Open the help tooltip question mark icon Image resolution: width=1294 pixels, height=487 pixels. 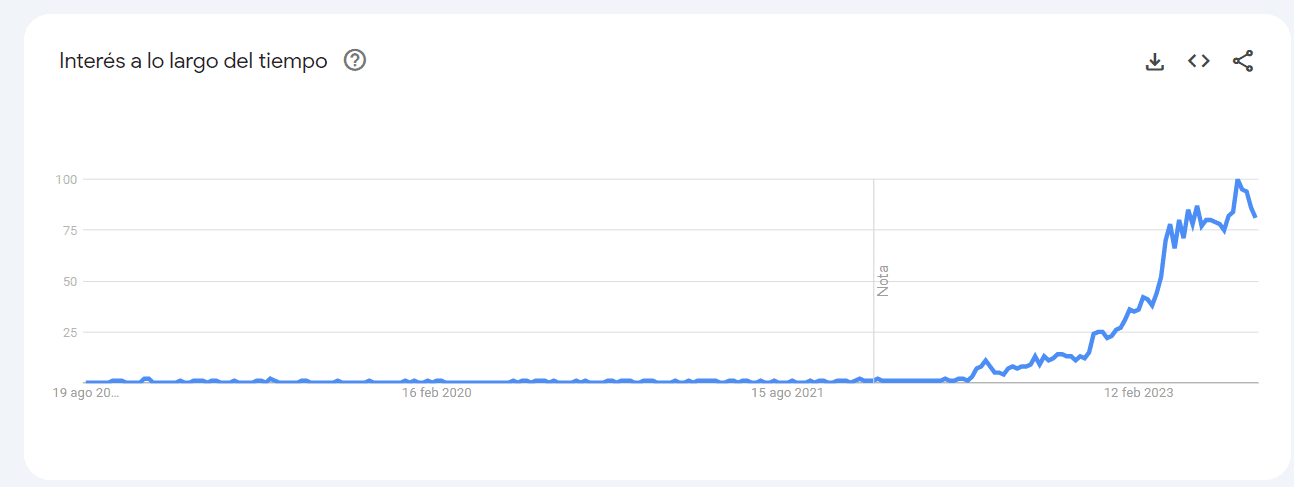click(355, 60)
